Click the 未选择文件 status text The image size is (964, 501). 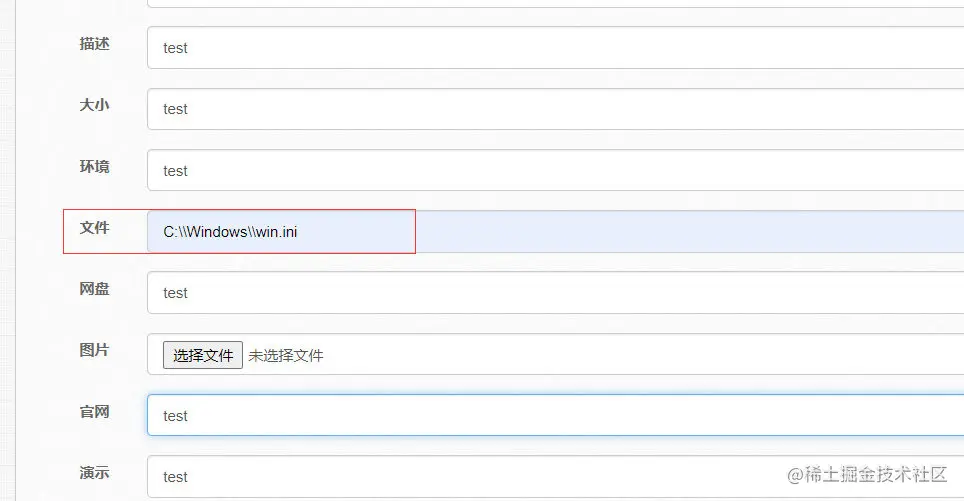tap(286, 355)
